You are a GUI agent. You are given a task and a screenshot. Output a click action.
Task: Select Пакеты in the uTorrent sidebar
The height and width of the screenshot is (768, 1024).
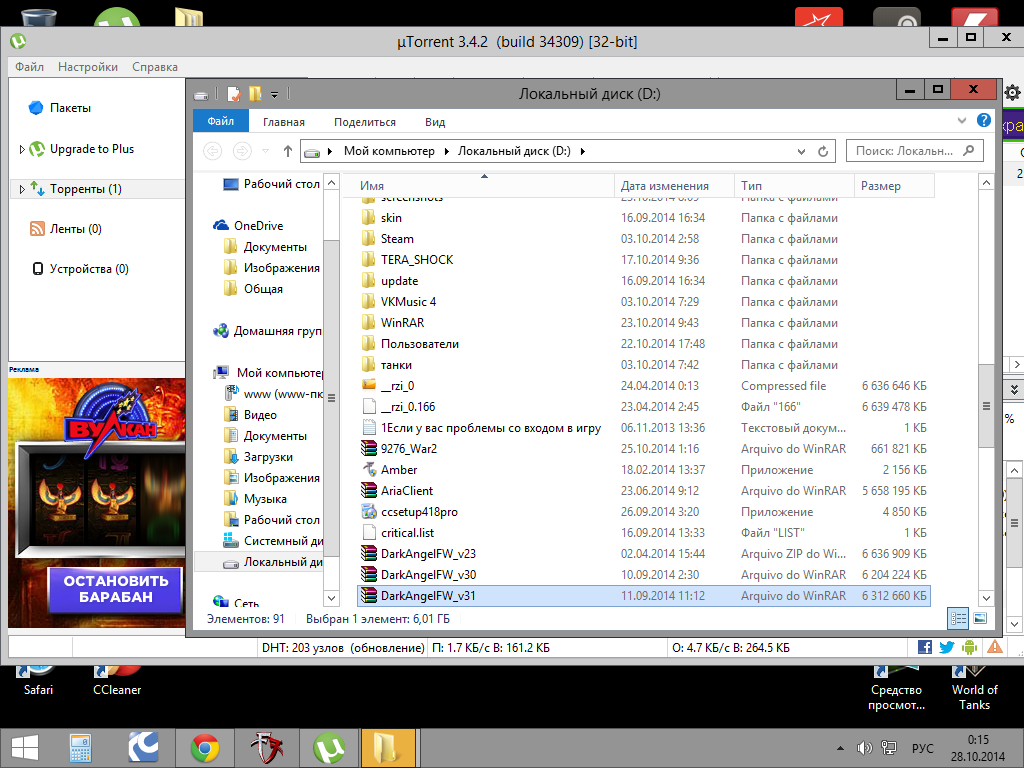[70, 108]
